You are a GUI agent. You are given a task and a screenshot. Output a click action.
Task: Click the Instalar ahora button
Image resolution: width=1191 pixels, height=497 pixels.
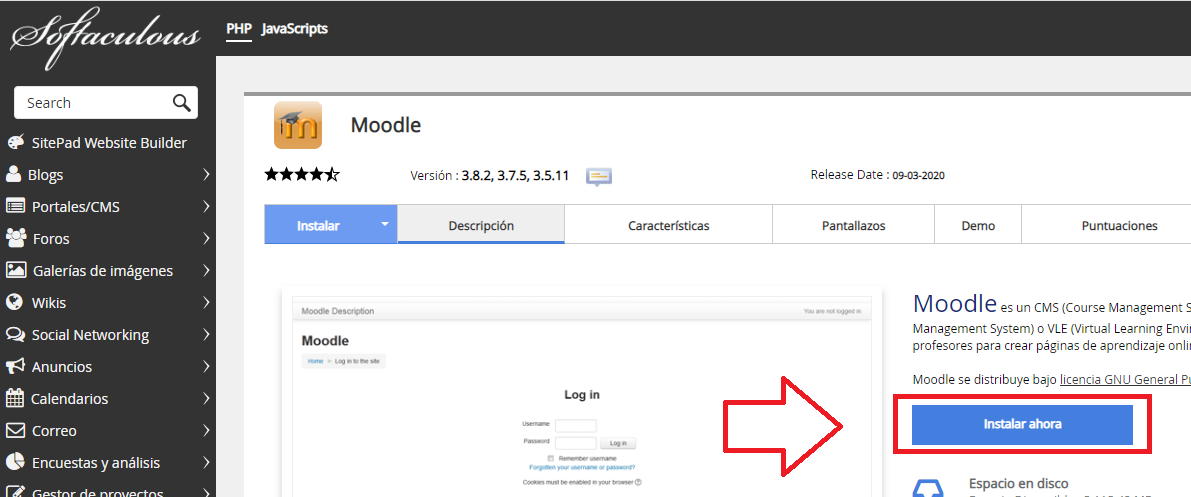tap(1022, 424)
